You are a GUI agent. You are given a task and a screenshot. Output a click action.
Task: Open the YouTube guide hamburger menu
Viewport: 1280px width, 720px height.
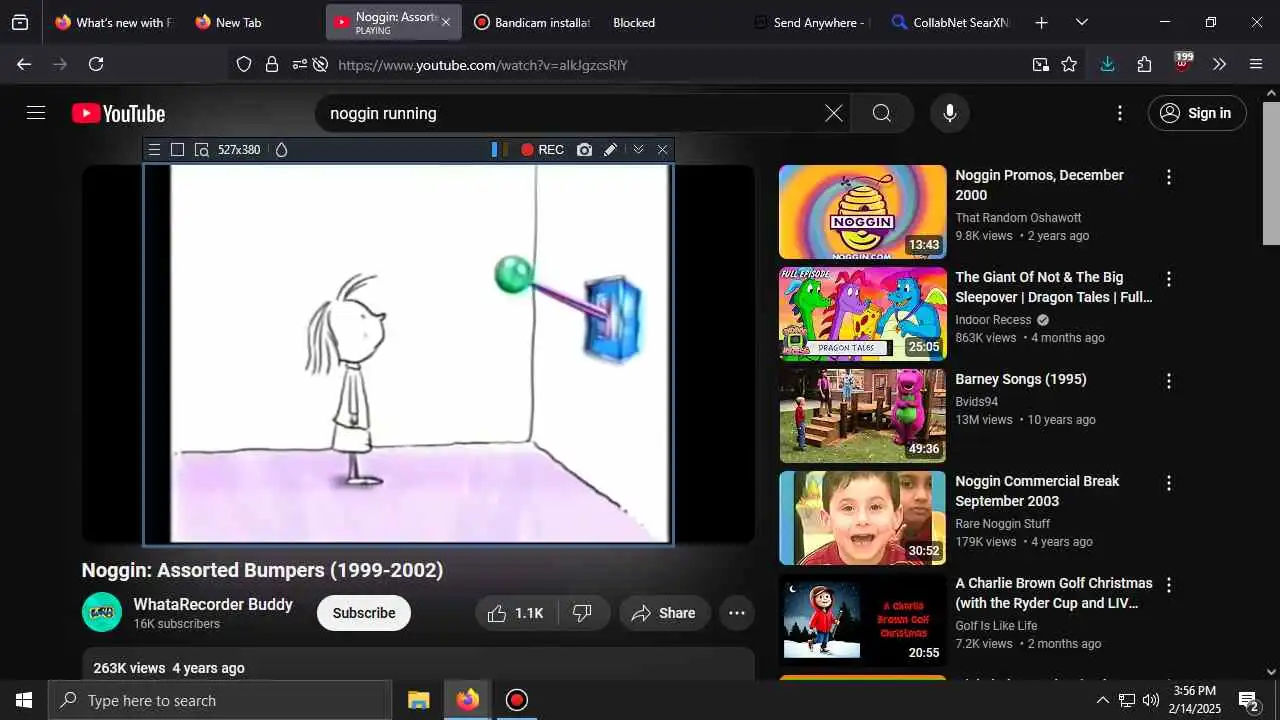(x=36, y=113)
